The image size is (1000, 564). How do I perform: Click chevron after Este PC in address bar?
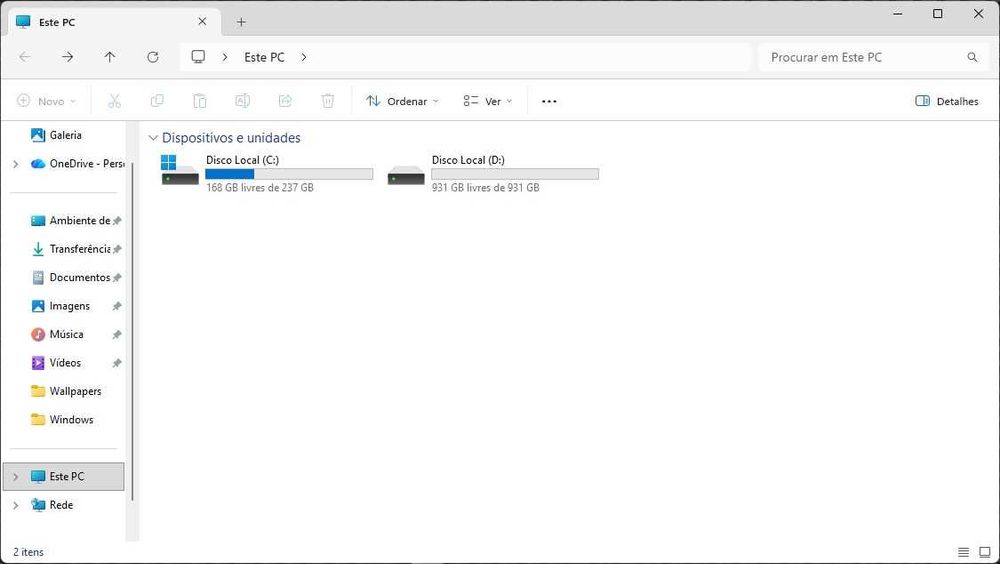304,57
